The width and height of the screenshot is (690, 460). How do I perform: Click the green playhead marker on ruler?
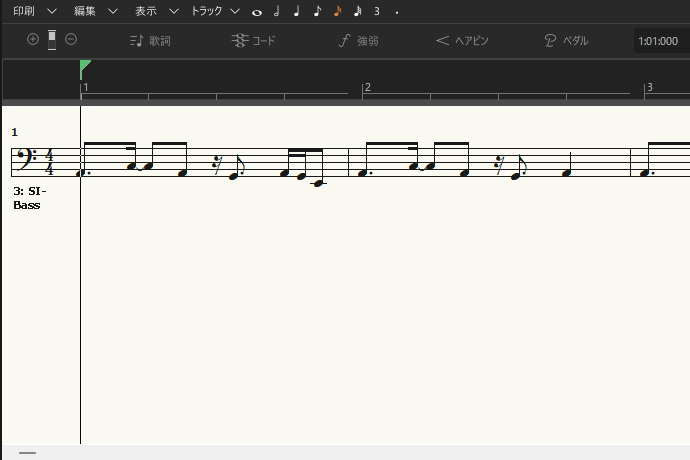pyautogui.click(x=85, y=68)
